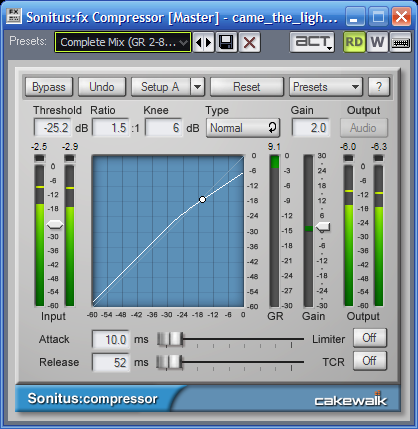
Task: Click the Setup A button
Action: click(161, 87)
